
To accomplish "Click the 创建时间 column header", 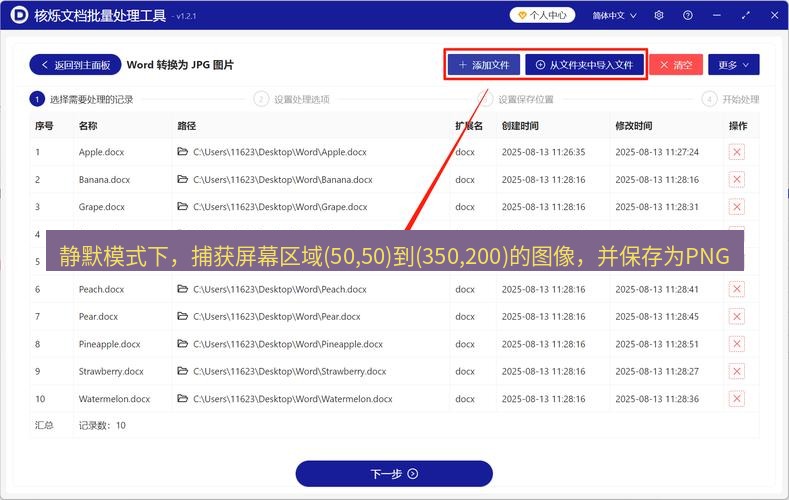I will tap(520, 126).
